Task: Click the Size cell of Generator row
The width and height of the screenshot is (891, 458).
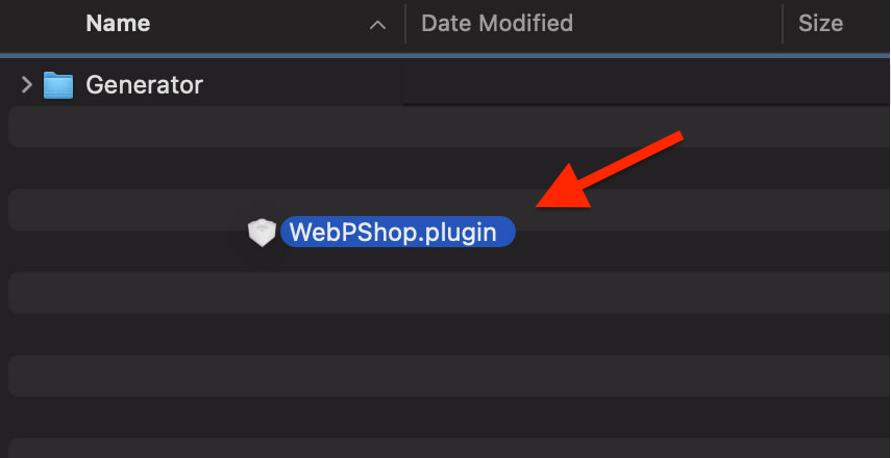Action: tap(835, 86)
